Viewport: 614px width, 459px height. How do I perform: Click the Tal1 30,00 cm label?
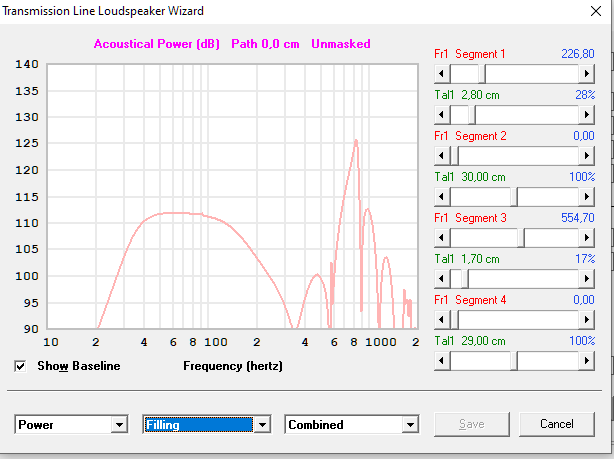coord(470,177)
